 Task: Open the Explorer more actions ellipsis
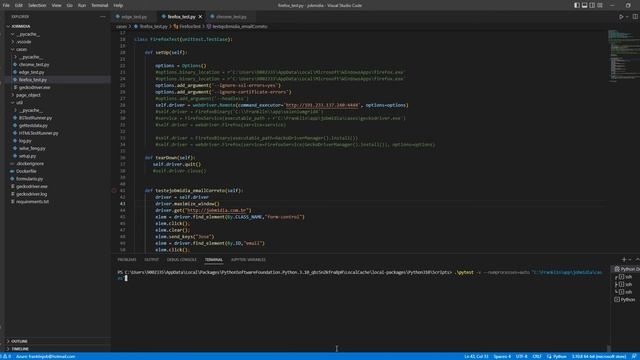pos(102,17)
